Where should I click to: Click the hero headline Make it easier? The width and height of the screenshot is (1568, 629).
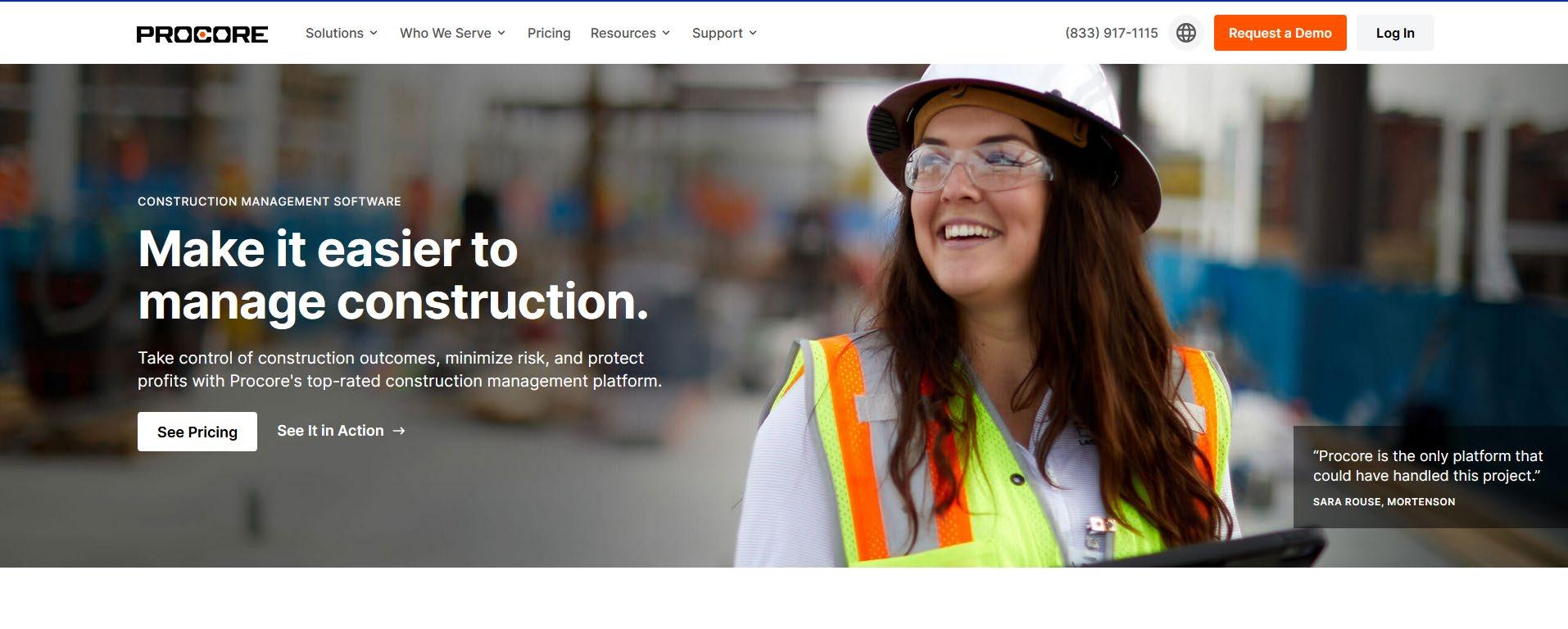393,275
